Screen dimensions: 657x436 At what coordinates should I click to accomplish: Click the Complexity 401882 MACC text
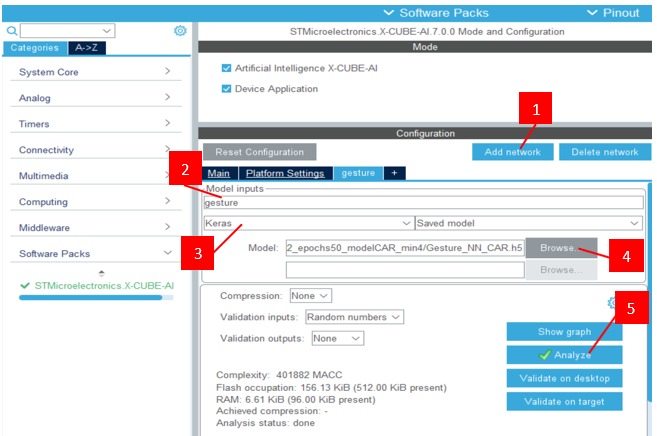click(279, 375)
